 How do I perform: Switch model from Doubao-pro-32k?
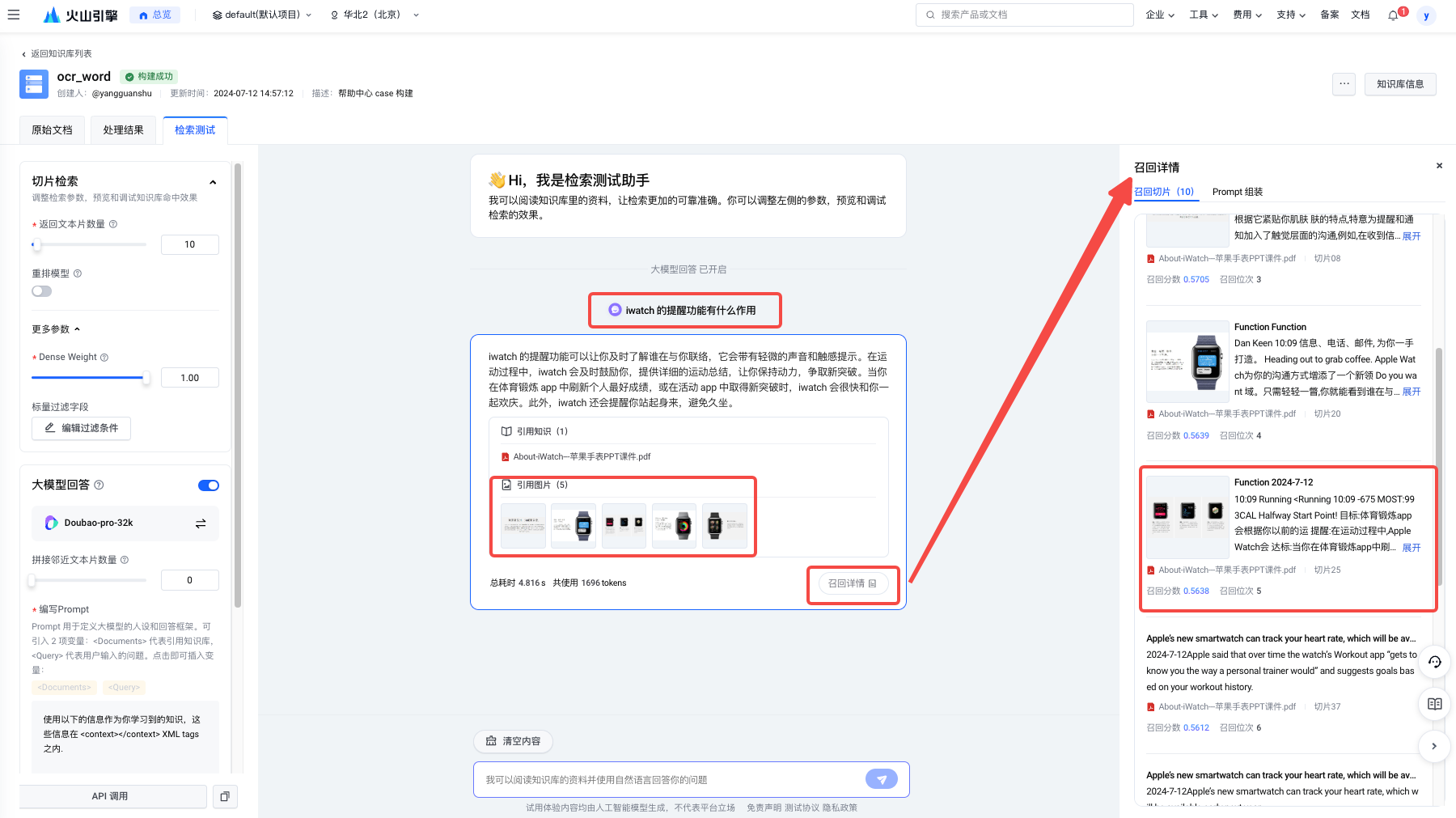coord(201,523)
